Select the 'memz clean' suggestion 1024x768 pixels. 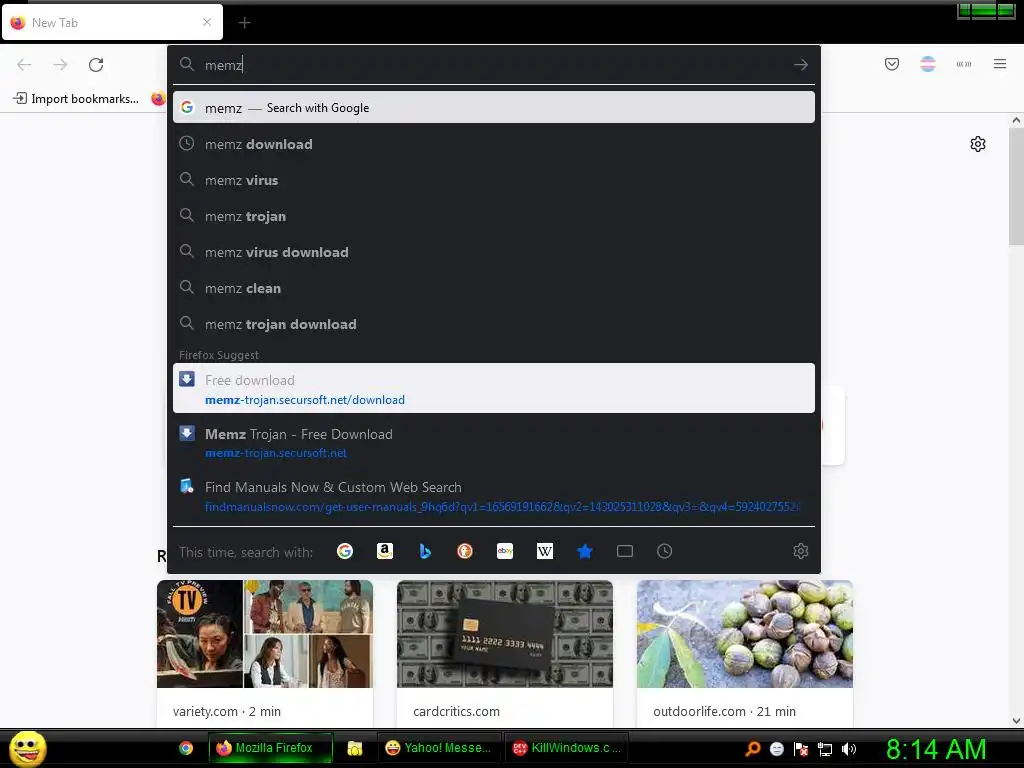(494, 288)
